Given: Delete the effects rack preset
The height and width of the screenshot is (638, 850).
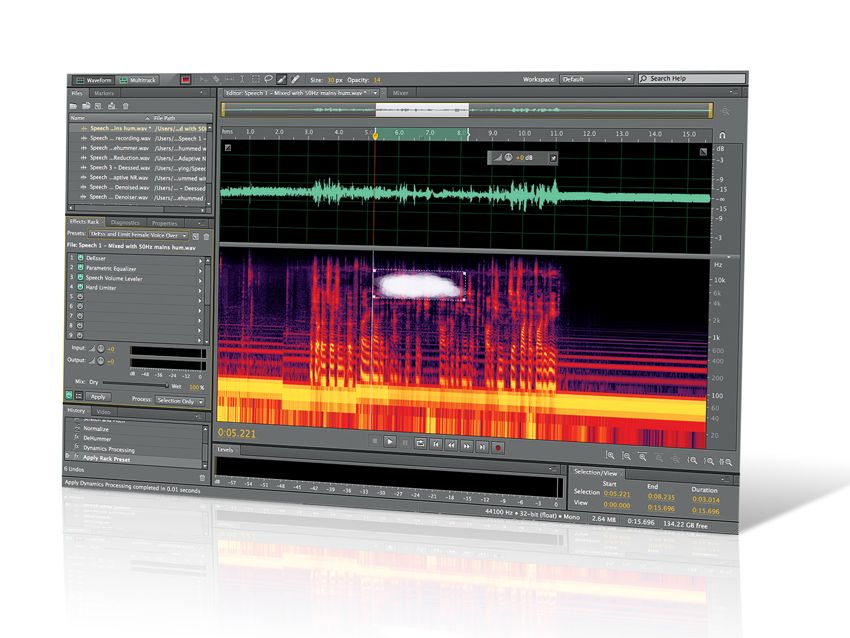Looking at the screenshot, I should coord(206,237).
